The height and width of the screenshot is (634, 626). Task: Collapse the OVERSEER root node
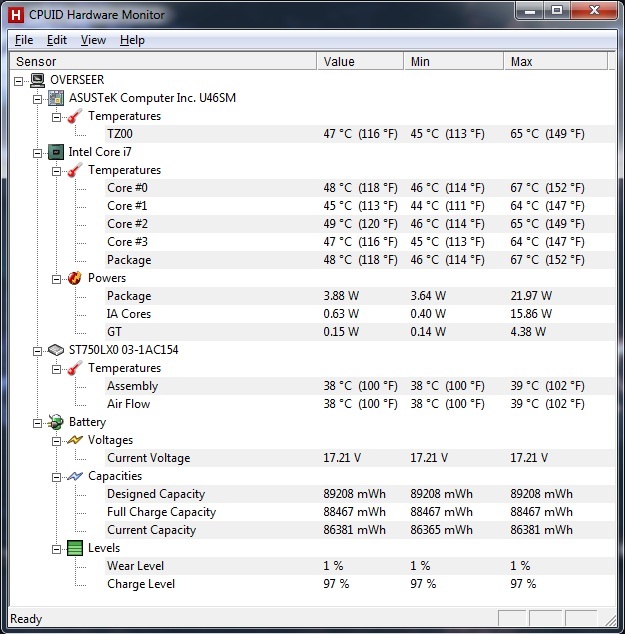19,81
